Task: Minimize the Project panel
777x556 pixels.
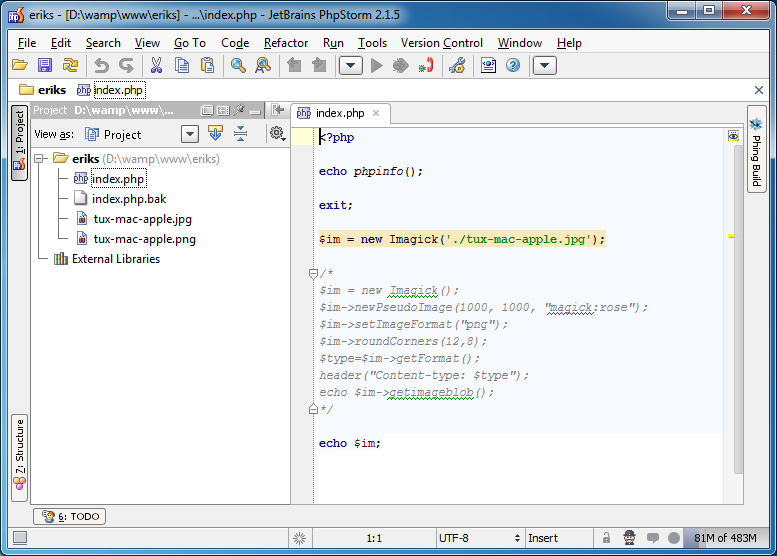Action: click(x=255, y=111)
